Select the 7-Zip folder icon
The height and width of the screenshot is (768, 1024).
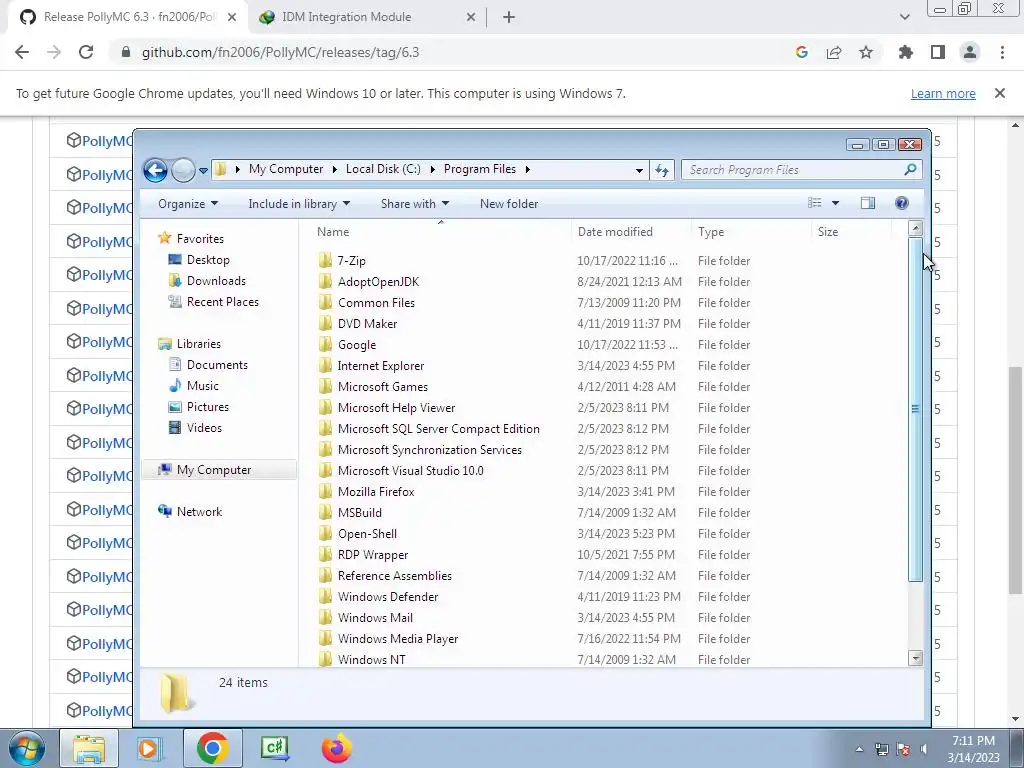(325, 261)
